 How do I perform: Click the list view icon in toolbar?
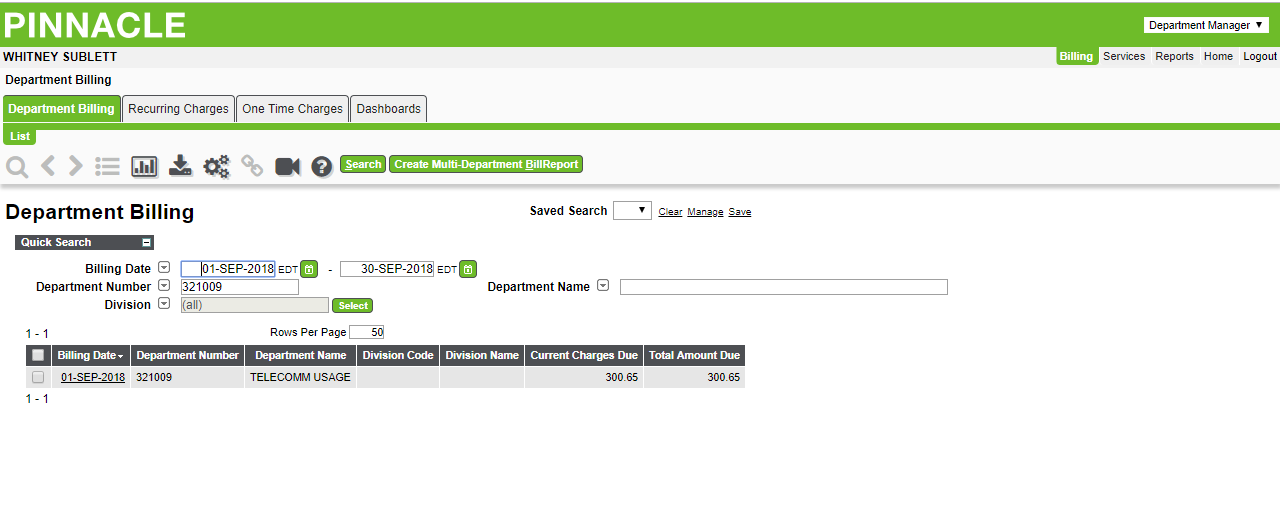point(108,166)
